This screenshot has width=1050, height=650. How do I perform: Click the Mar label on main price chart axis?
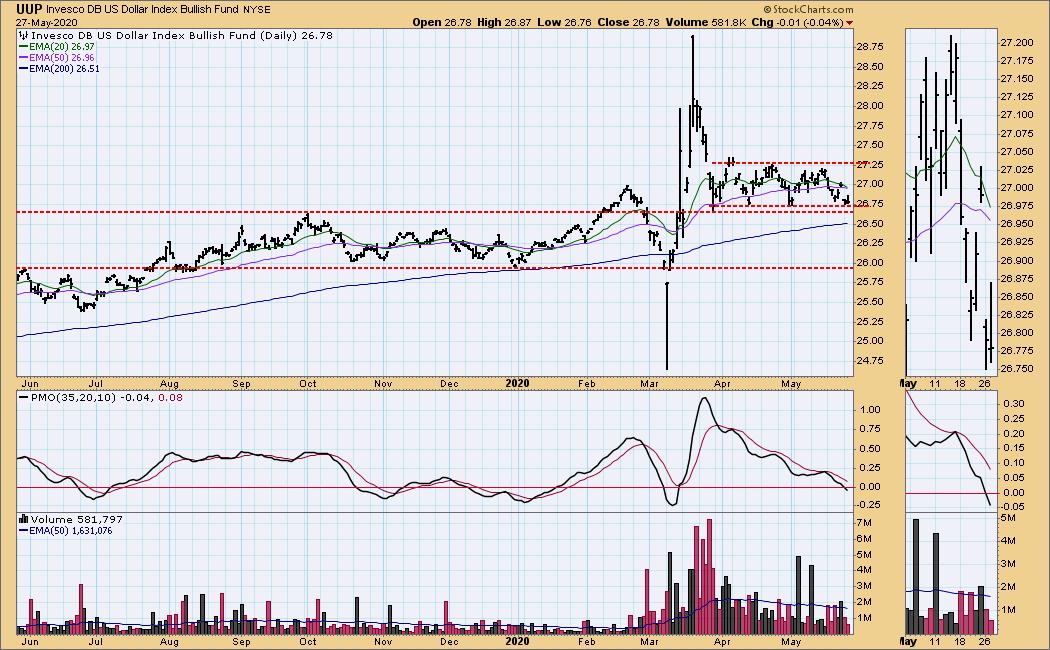pos(648,384)
